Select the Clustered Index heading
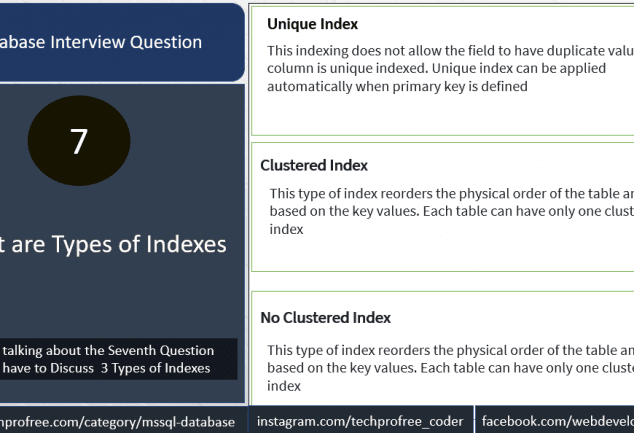The width and height of the screenshot is (634, 433). (x=314, y=165)
